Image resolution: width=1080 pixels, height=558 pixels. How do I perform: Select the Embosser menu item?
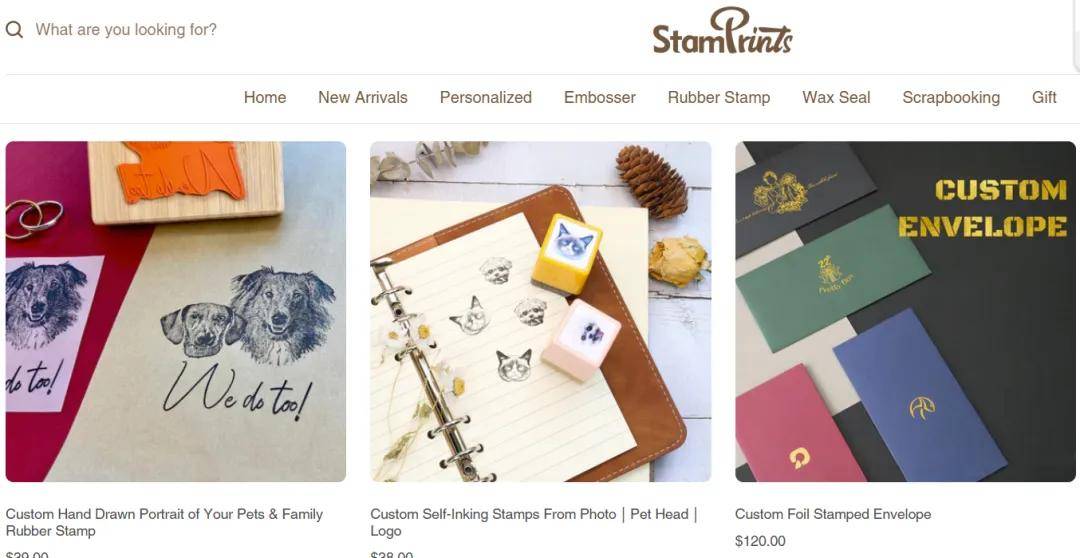tap(600, 98)
